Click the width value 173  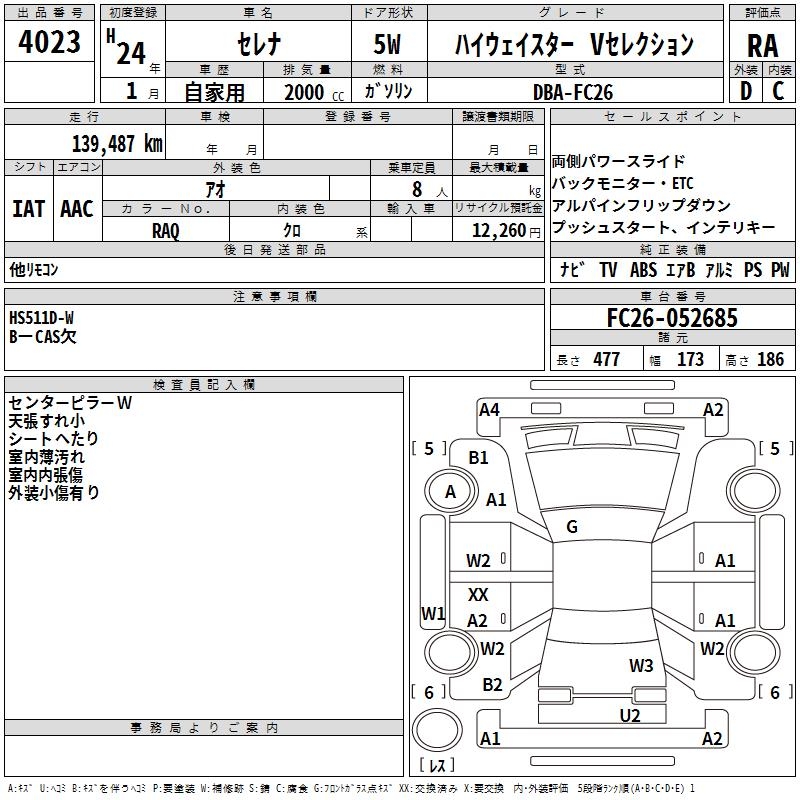tap(690, 359)
